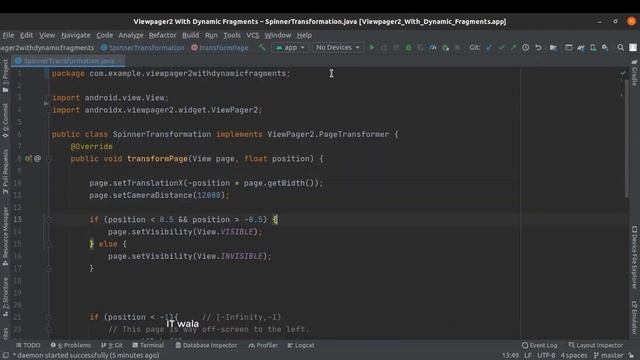Click SpinnerTransformation breadcrumb in navigation bar
The width and height of the screenshot is (640, 360).
[x=142, y=48]
